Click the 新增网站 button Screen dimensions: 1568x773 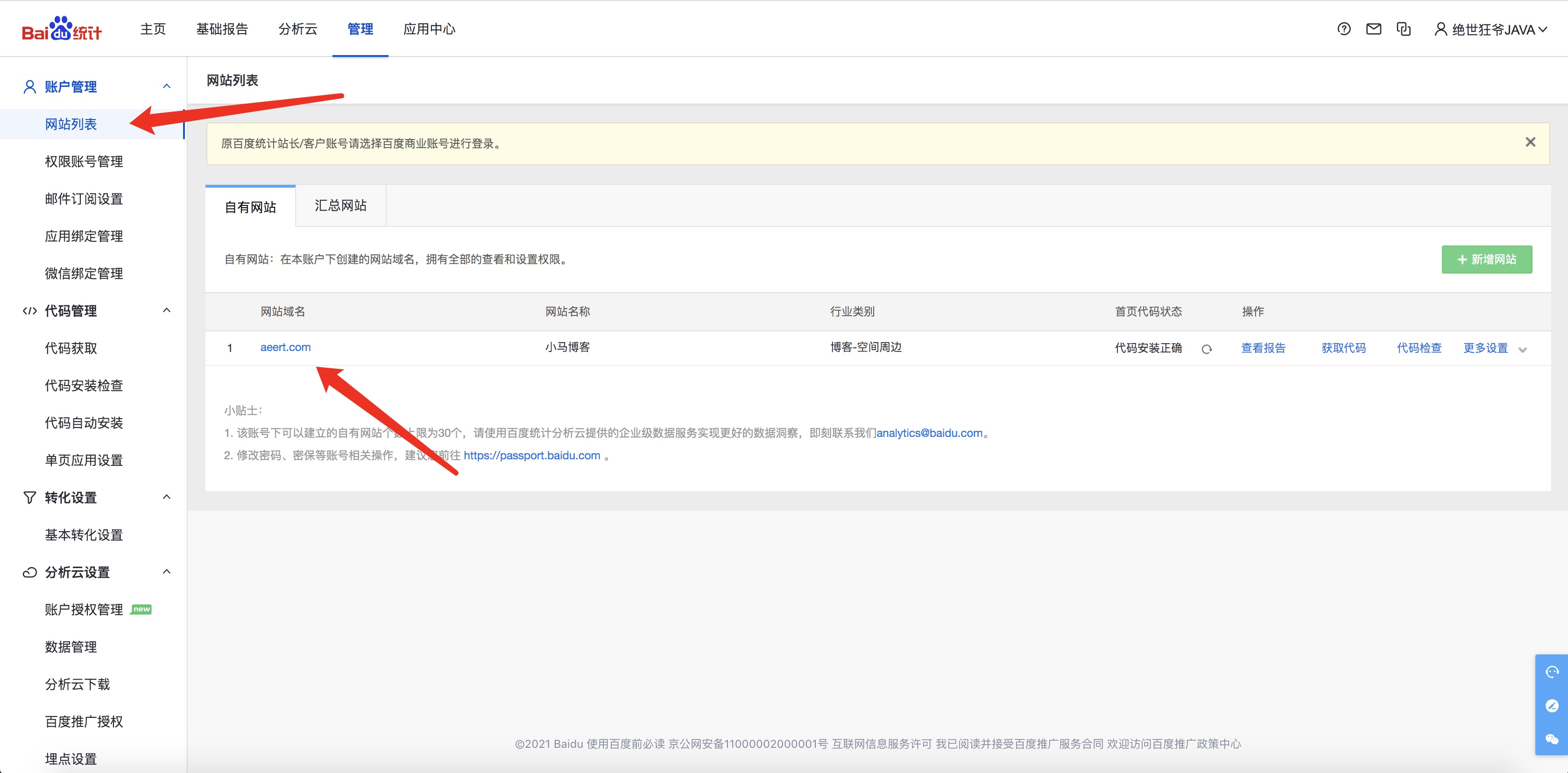coord(1486,259)
